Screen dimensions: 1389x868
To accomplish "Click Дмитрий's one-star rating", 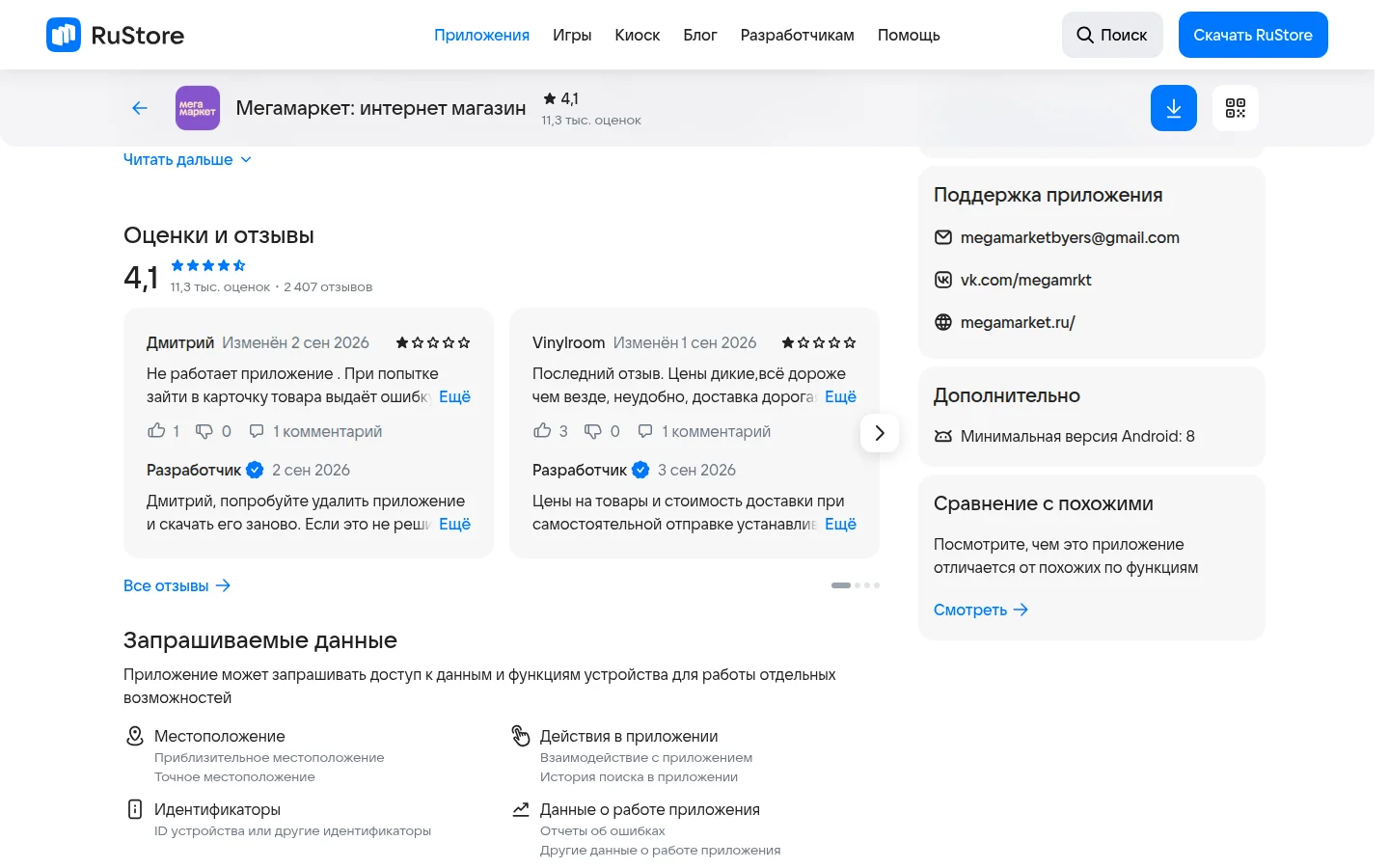I will (433, 342).
